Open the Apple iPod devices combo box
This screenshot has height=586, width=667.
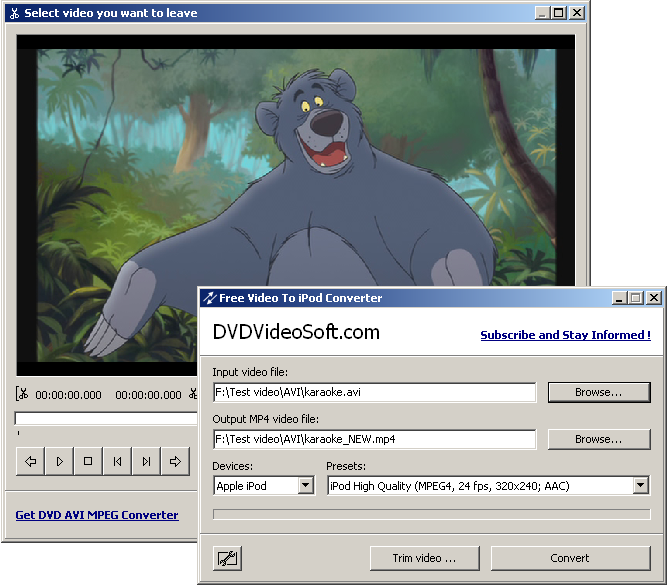point(264,485)
